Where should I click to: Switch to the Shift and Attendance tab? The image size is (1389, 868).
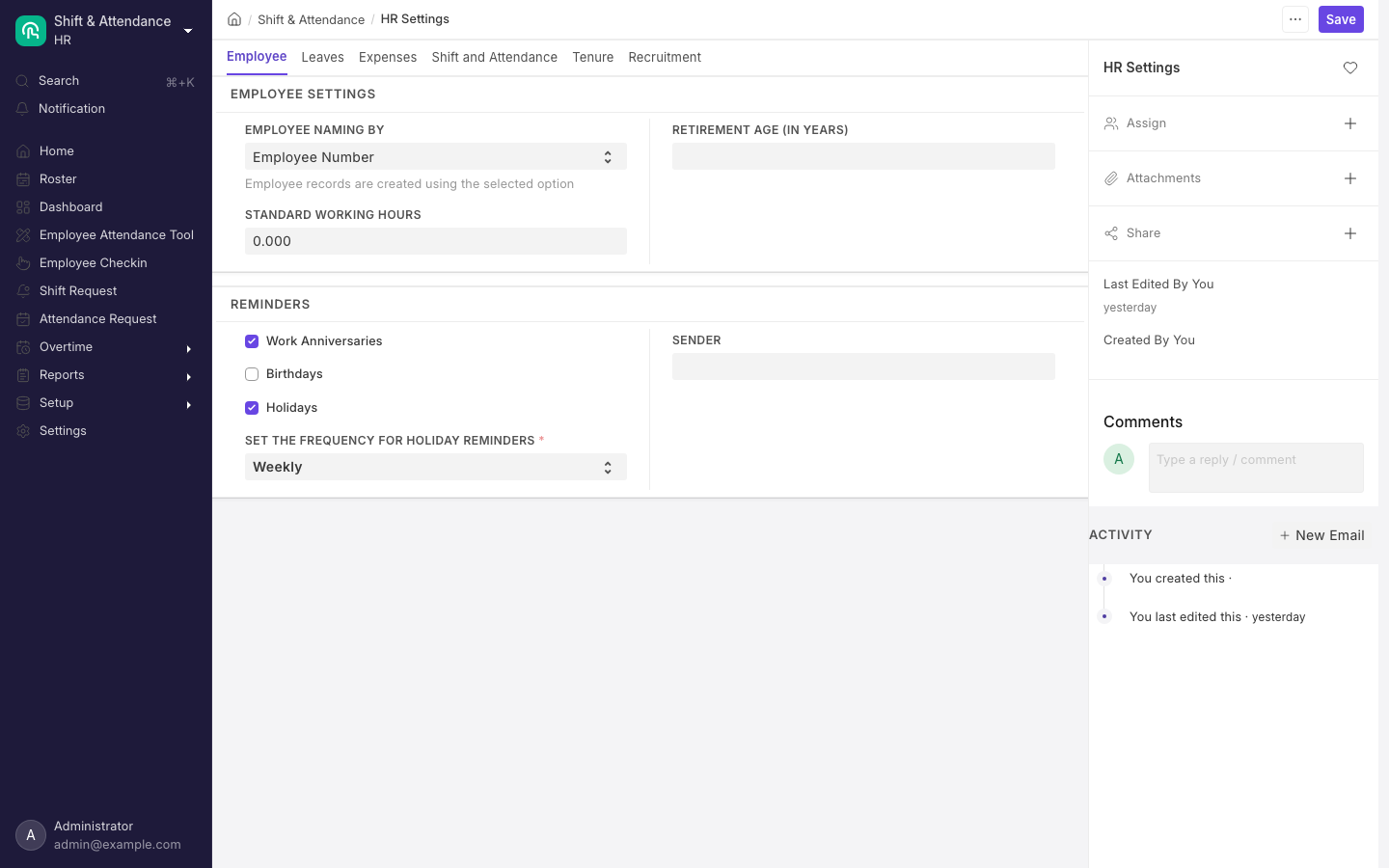(495, 58)
